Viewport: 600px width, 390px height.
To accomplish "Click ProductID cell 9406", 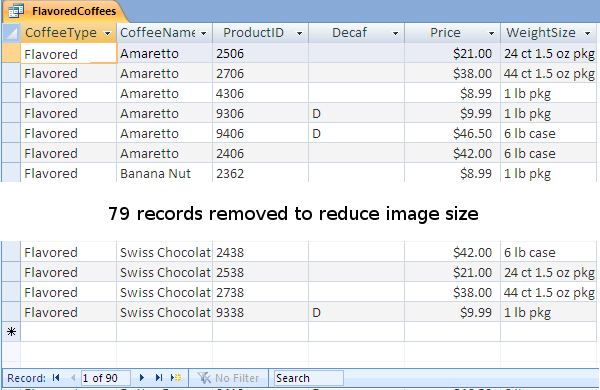I will pos(261,133).
